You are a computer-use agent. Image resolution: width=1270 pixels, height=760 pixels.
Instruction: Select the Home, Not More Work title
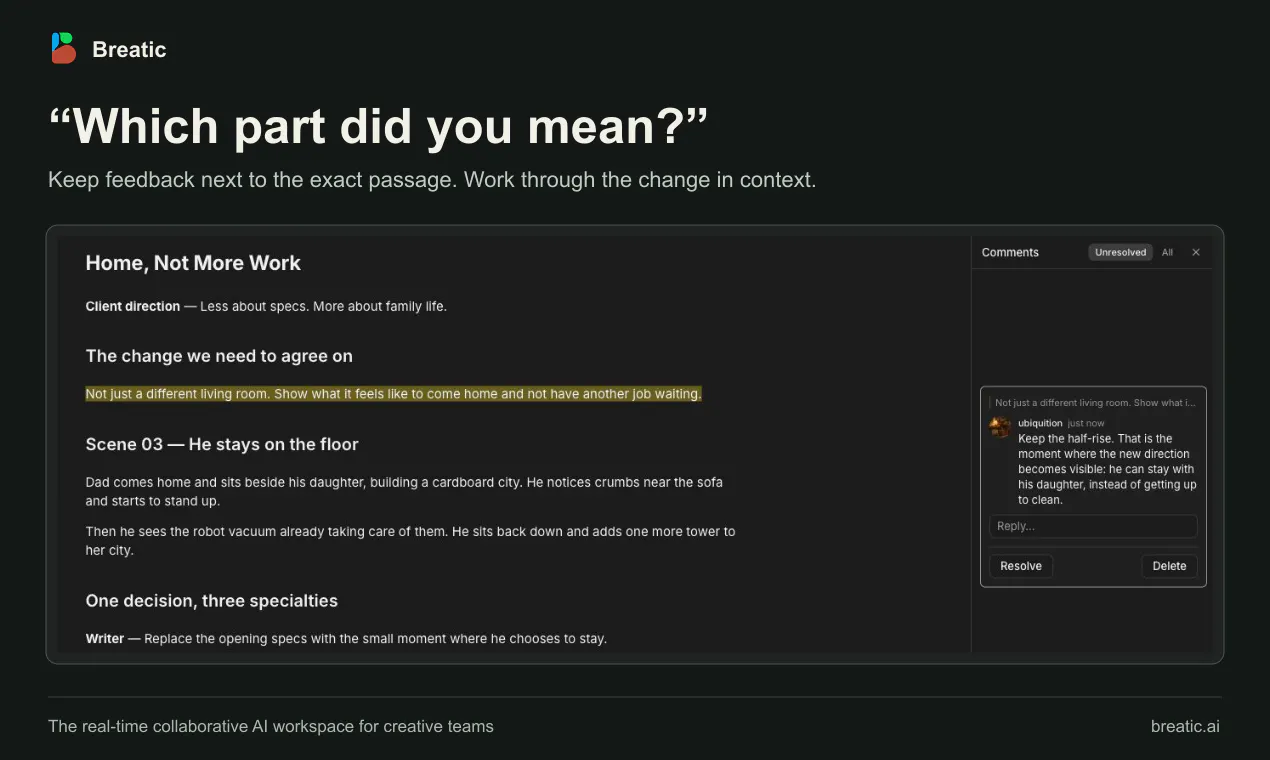tap(193, 263)
